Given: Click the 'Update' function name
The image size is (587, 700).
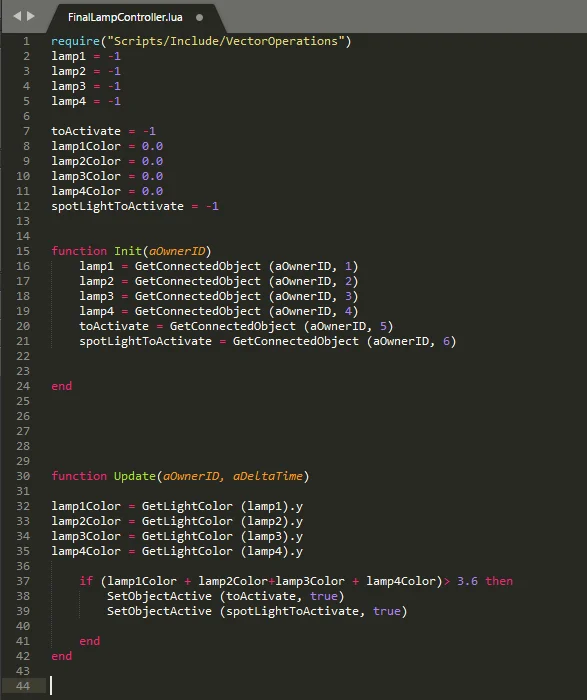Looking at the screenshot, I should (135, 476).
